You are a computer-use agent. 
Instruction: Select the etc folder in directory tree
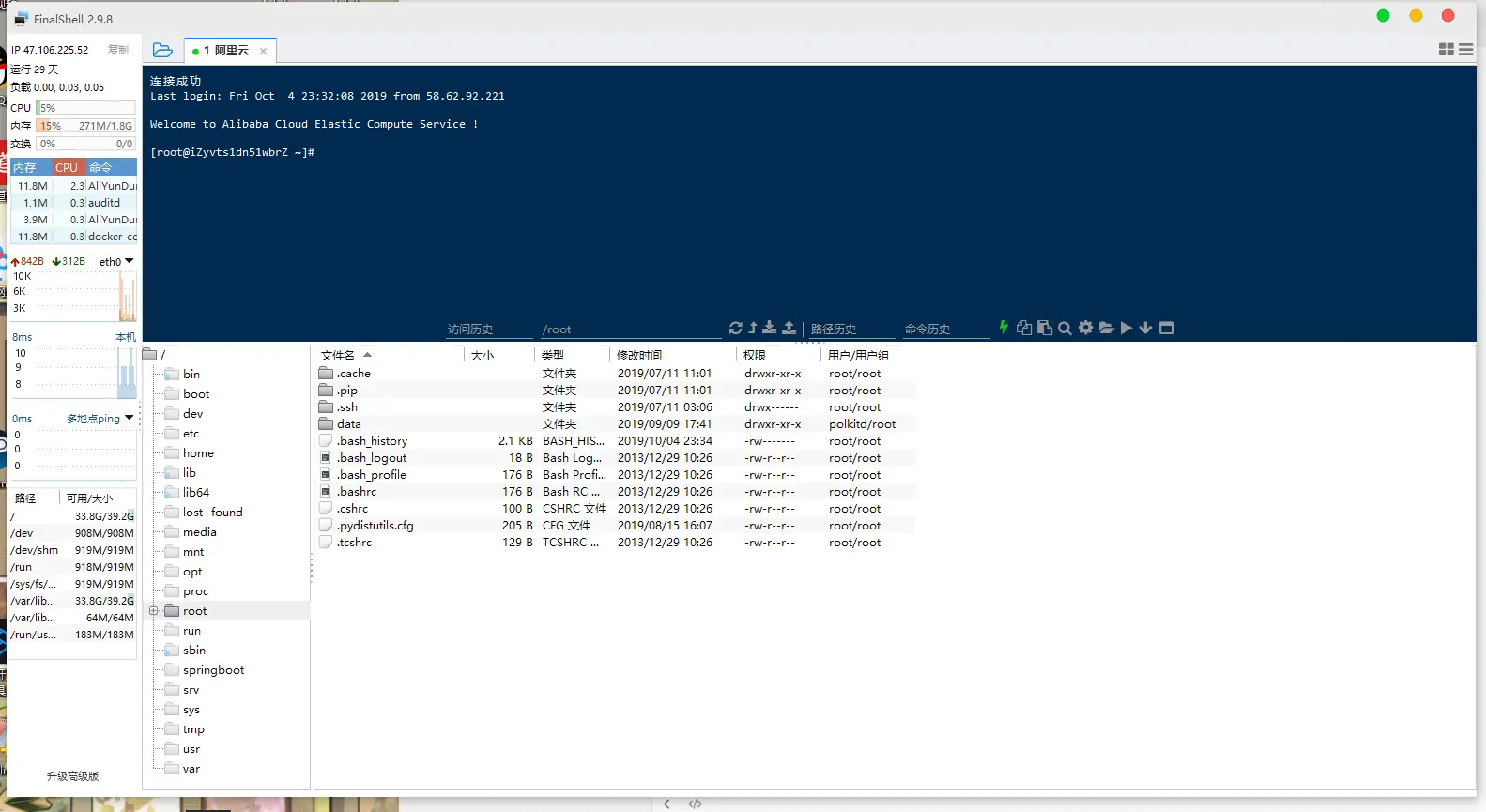pos(191,434)
